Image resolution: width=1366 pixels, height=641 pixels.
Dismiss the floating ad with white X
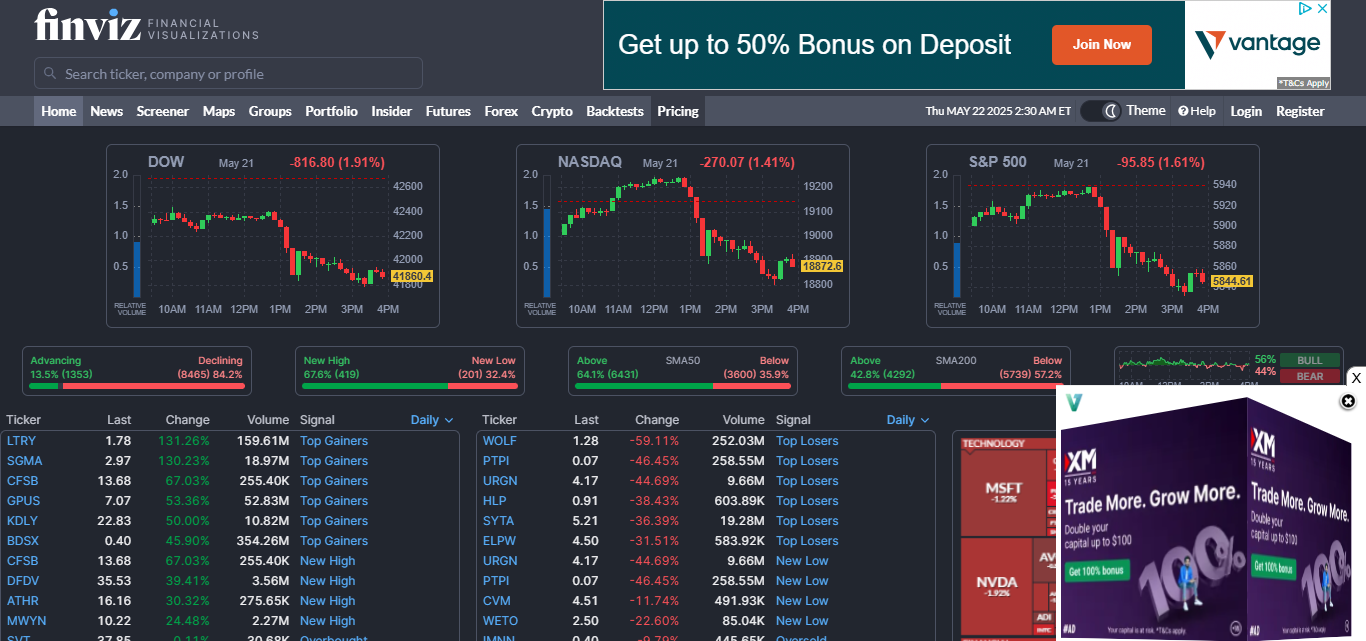pyautogui.click(x=1356, y=377)
